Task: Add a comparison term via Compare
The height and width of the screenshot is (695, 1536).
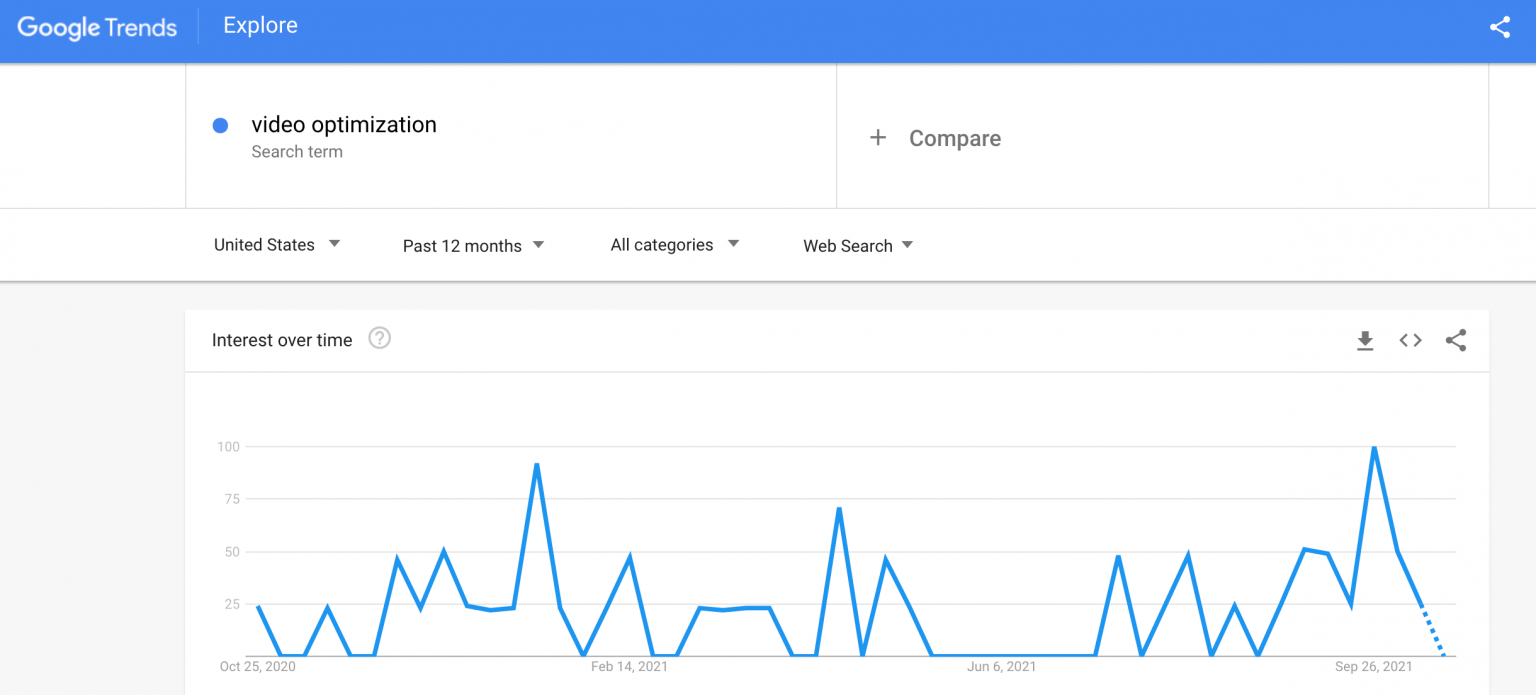Action: tap(954, 138)
